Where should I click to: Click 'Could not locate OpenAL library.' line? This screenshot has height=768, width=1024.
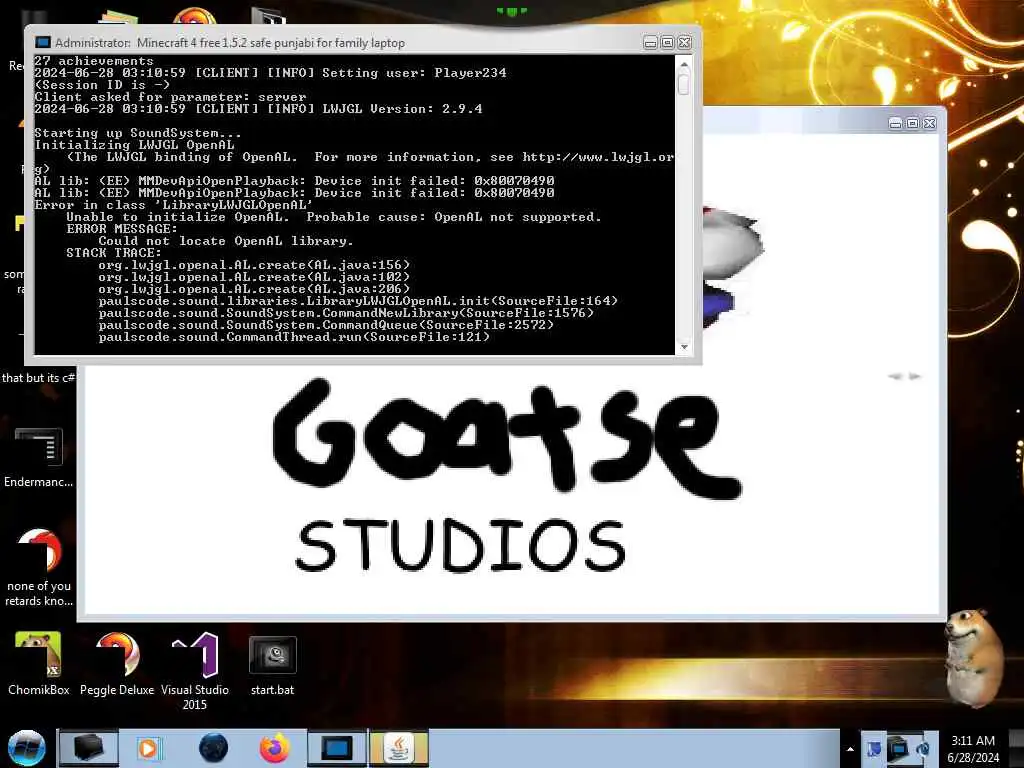pos(226,241)
